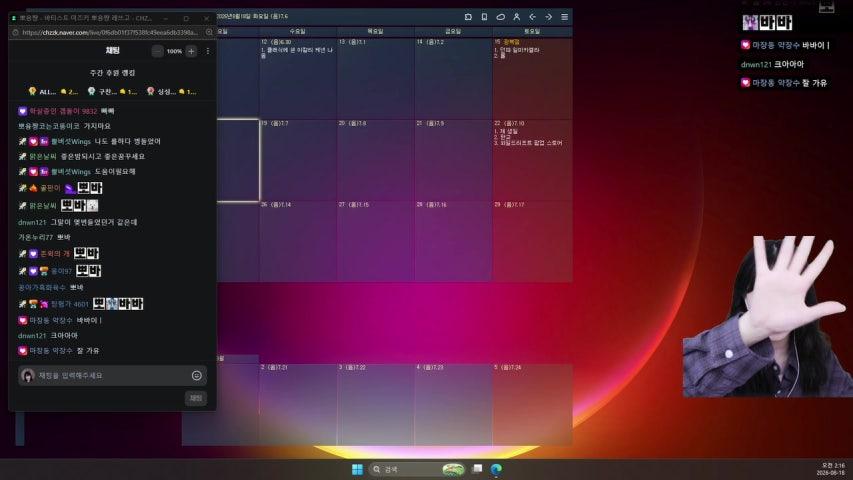Open the Windows Start menu

tap(357, 469)
